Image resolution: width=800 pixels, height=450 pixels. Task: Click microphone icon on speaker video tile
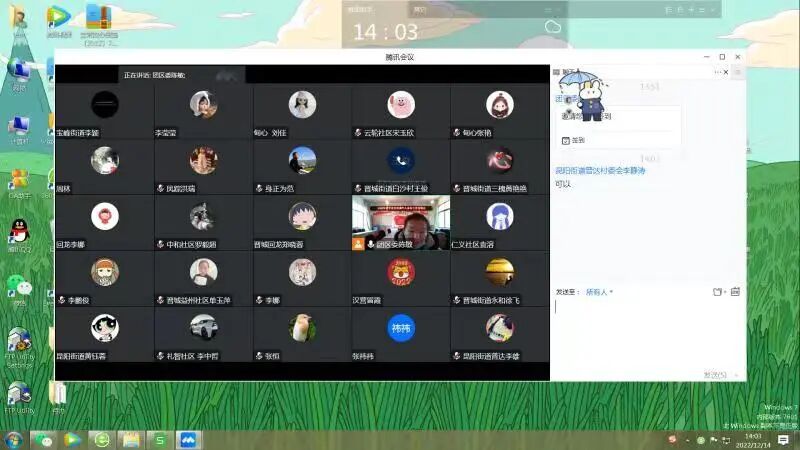point(371,244)
